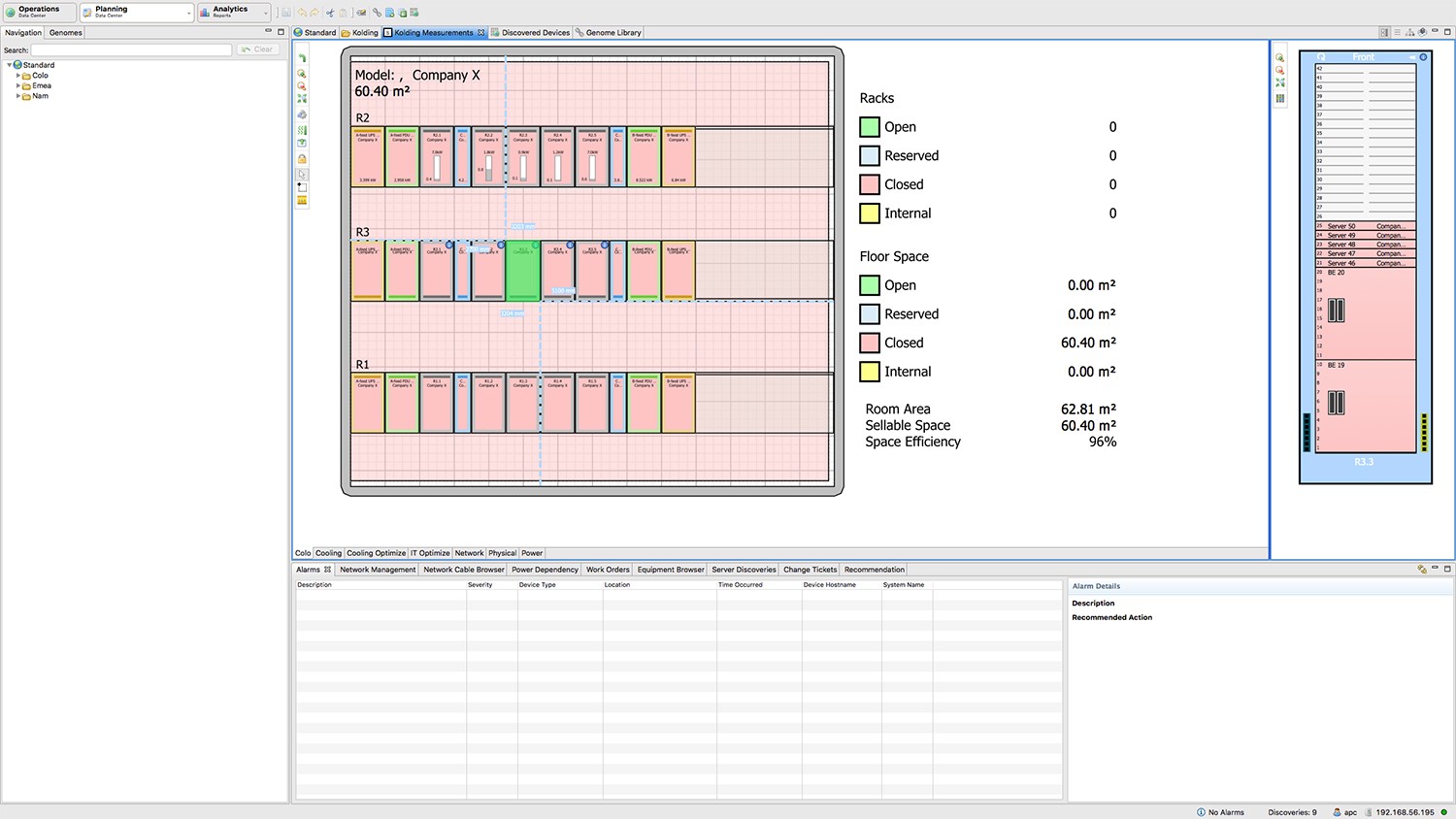Open the Work Orders tab
This screenshot has height=819, width=1456.
(x=608, y=570)
